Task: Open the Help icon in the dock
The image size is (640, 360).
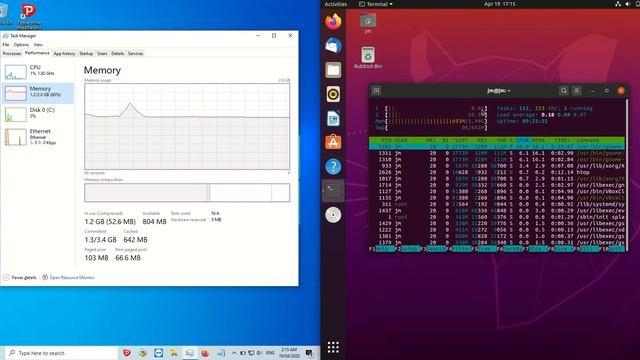Action: coord(333,167)
